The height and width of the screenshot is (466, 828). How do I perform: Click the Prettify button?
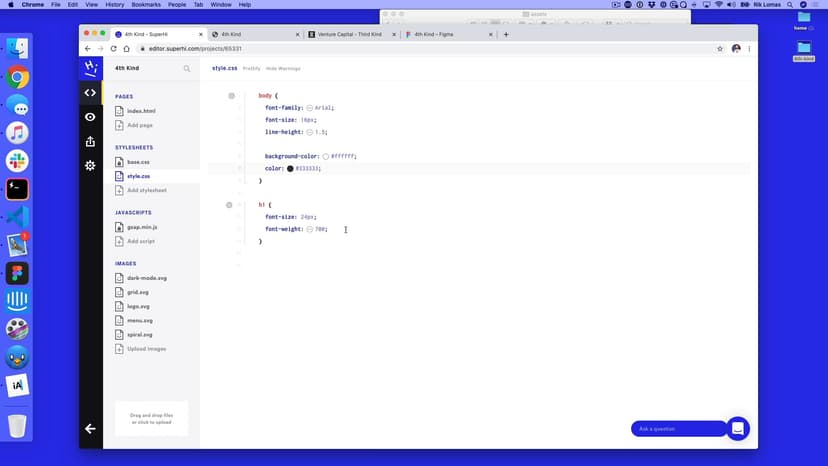[x=251, y=68]
